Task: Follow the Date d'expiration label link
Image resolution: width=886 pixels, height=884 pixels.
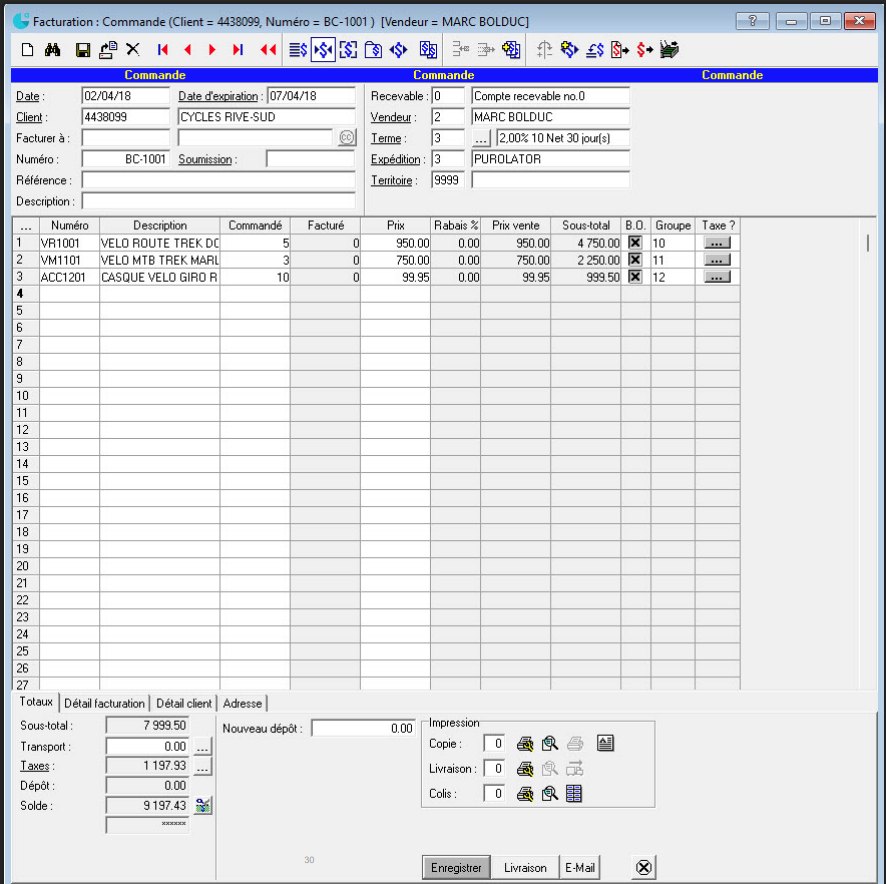Action: pos(218,96)
